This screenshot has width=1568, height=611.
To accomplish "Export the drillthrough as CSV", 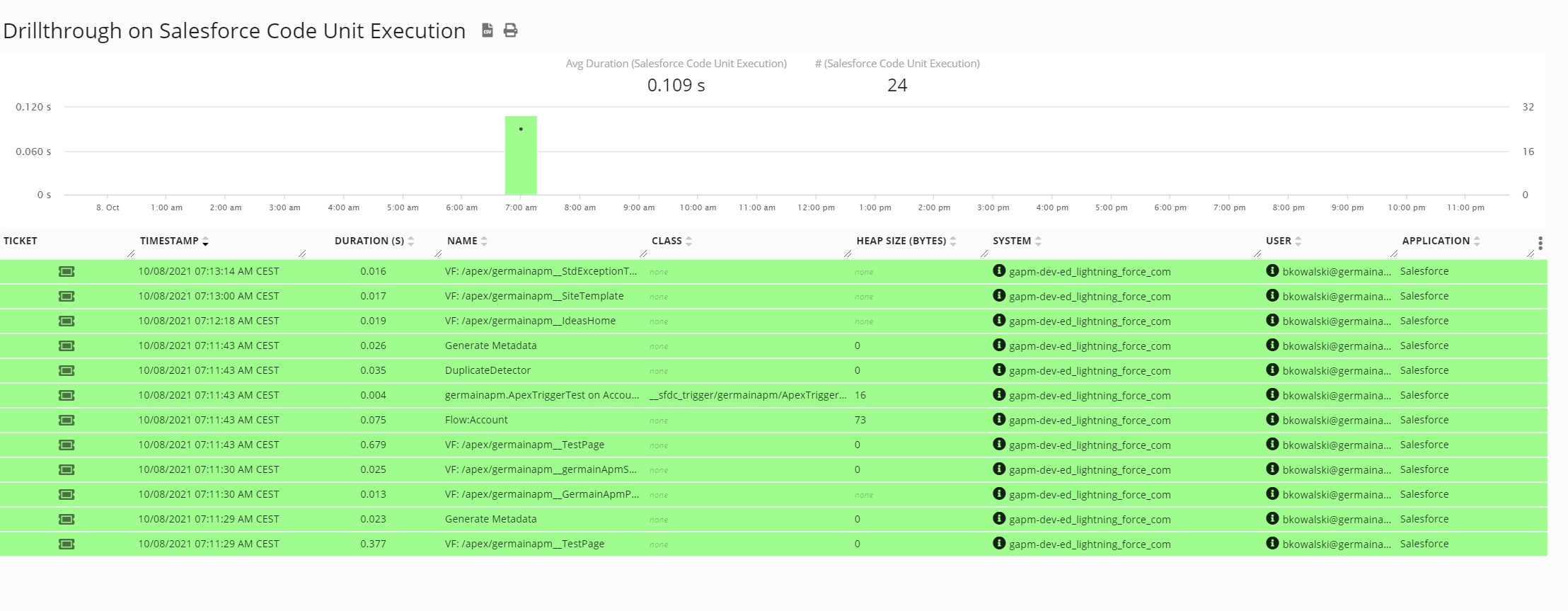I will click(487, 30).
